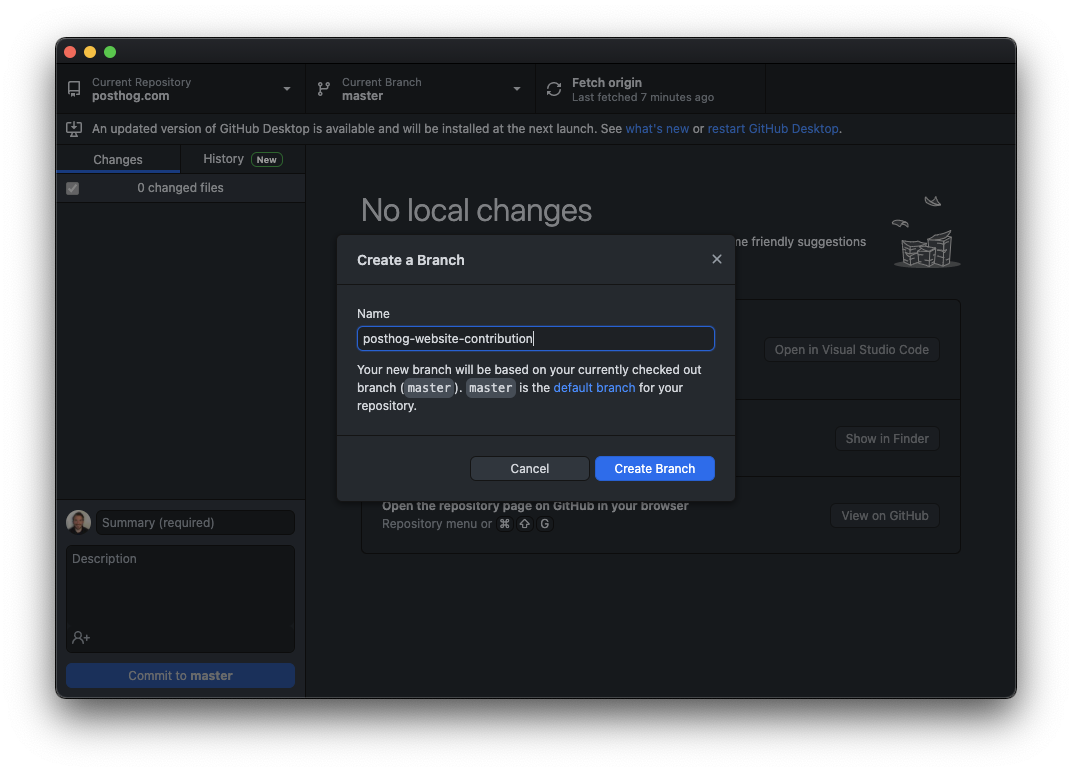Click the computer icon beside Current Repository
The image size is (1072, 772).
pos(73,89)
